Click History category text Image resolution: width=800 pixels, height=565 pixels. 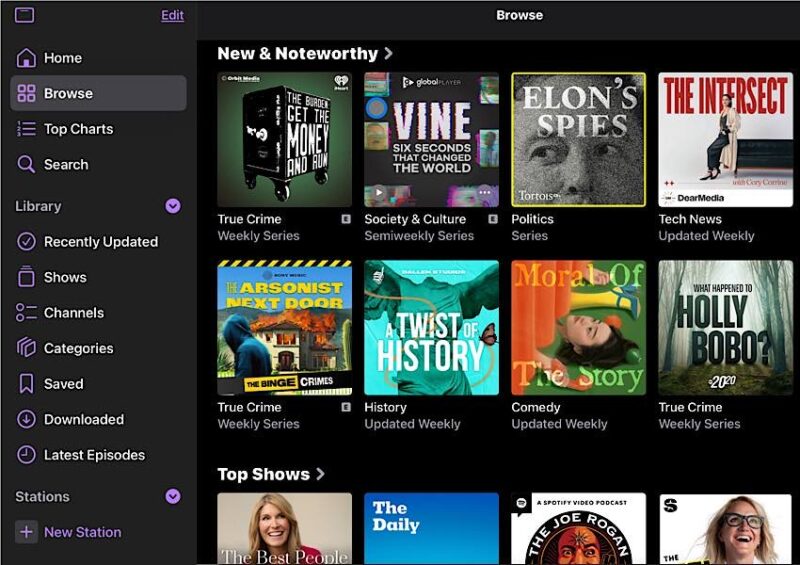click(385, 407)
